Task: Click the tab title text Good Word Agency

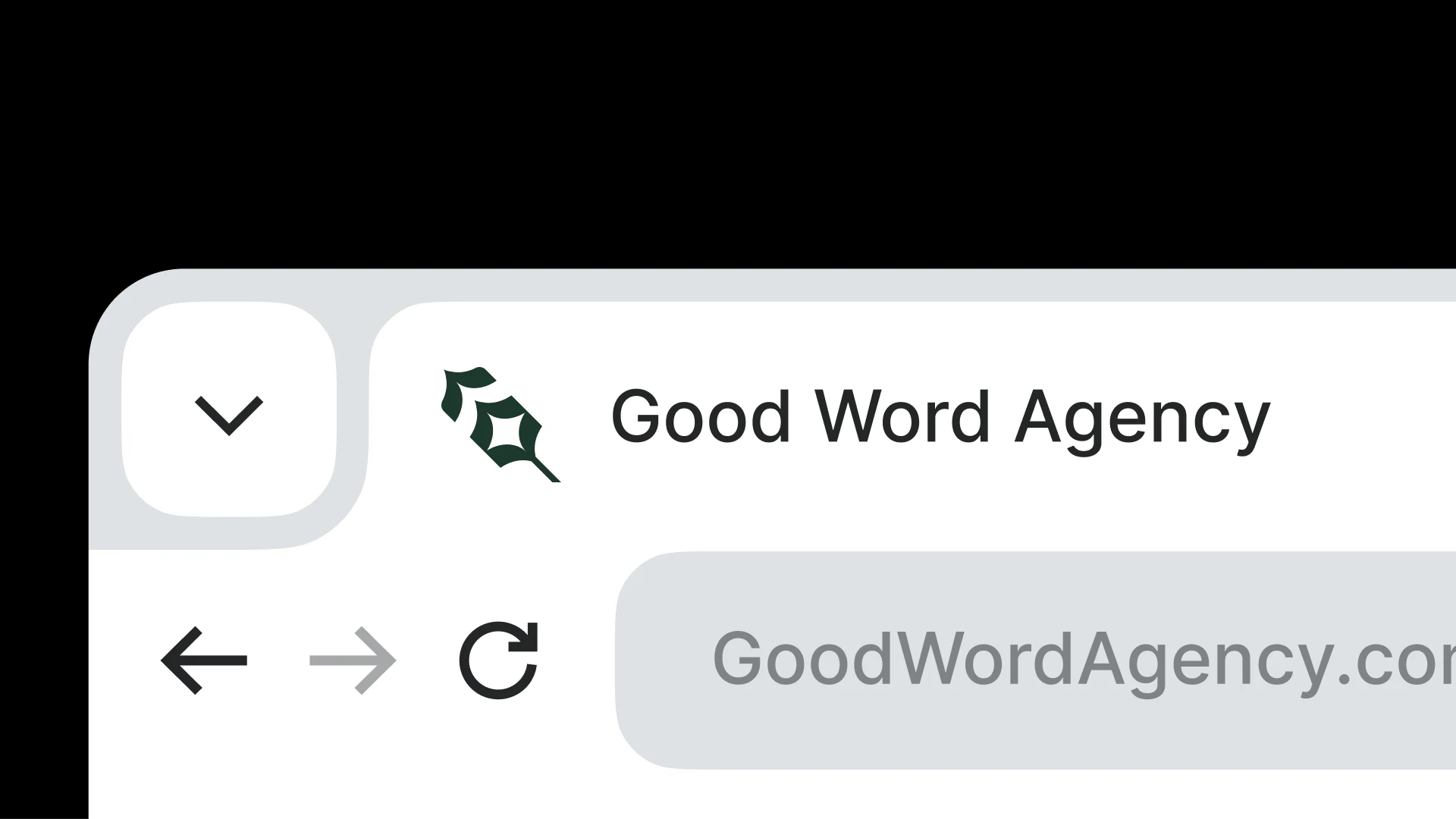Action: pyautogui.click(x=940, y=419)
